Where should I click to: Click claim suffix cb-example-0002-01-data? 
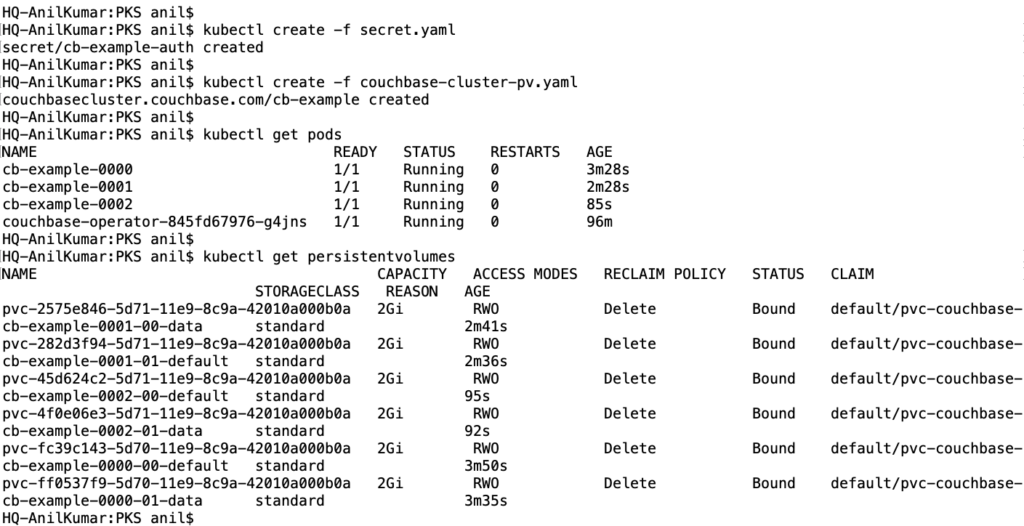[x=103, y=431]
